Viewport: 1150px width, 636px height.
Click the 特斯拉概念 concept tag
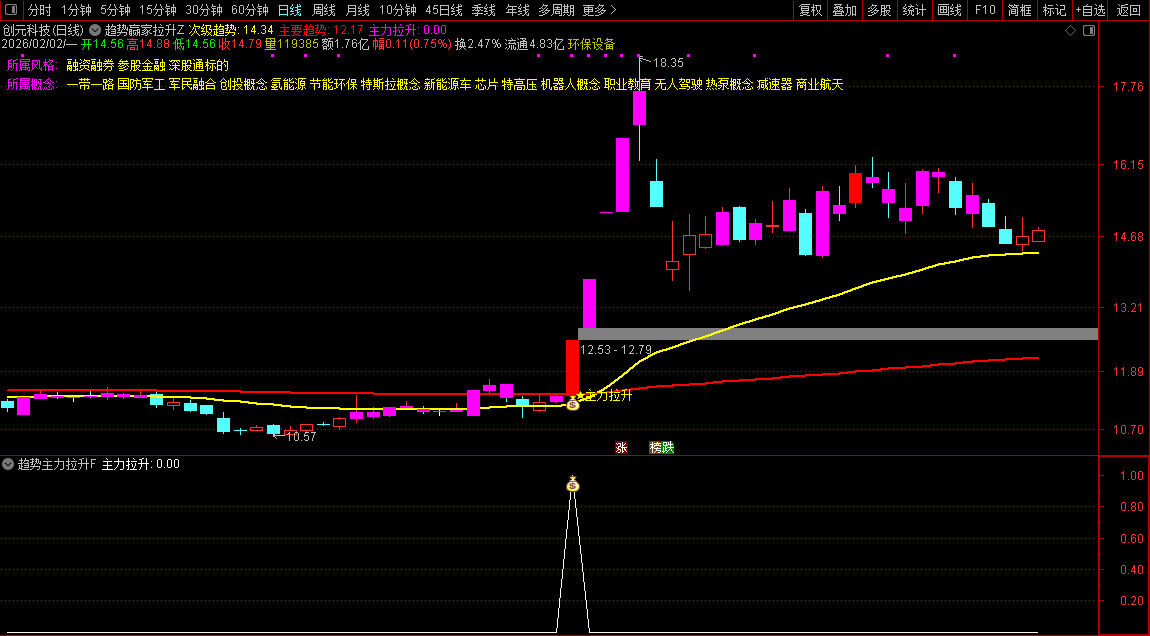(390, 85)
